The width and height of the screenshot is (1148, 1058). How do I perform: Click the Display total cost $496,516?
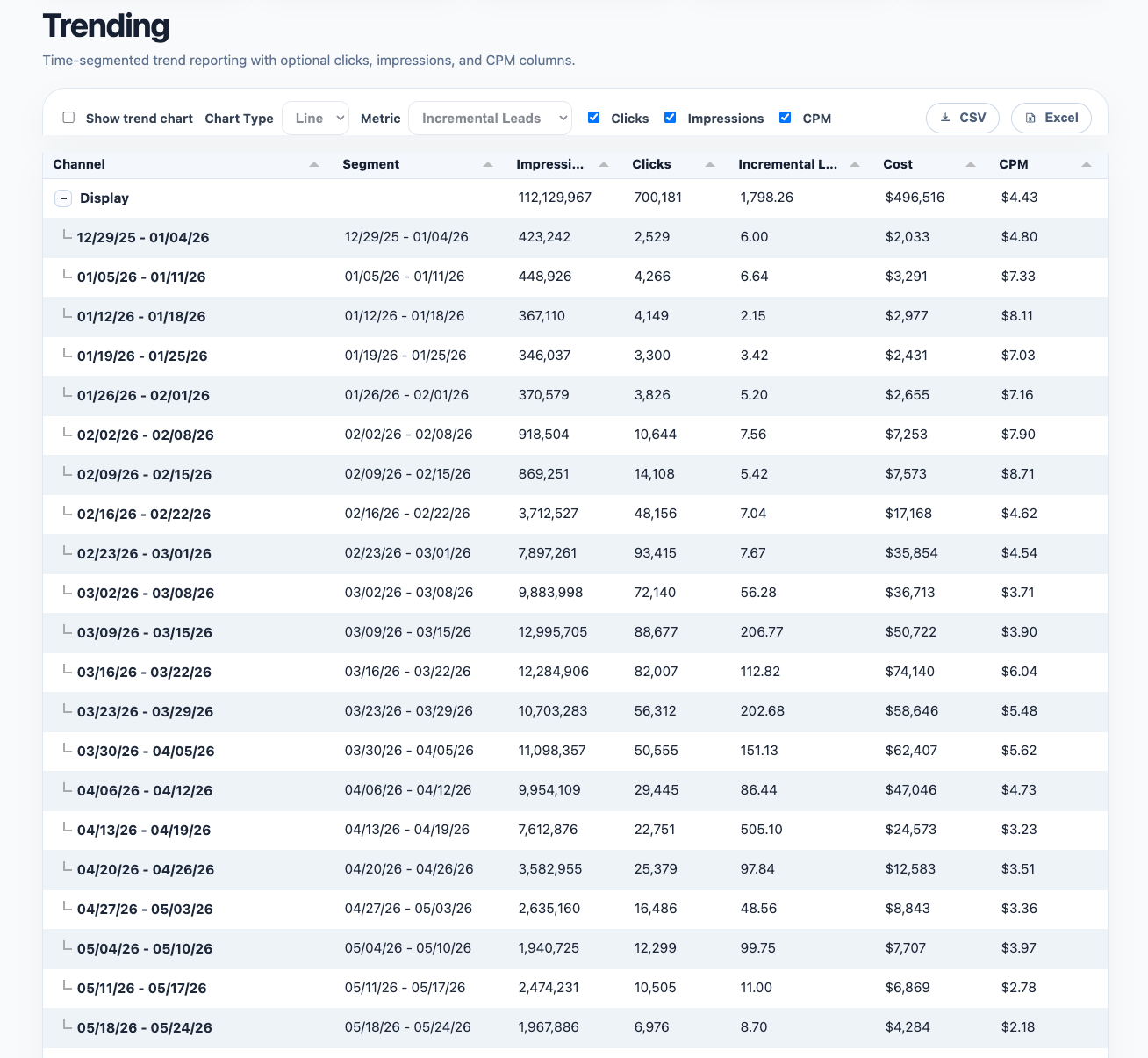click(915, 198)
